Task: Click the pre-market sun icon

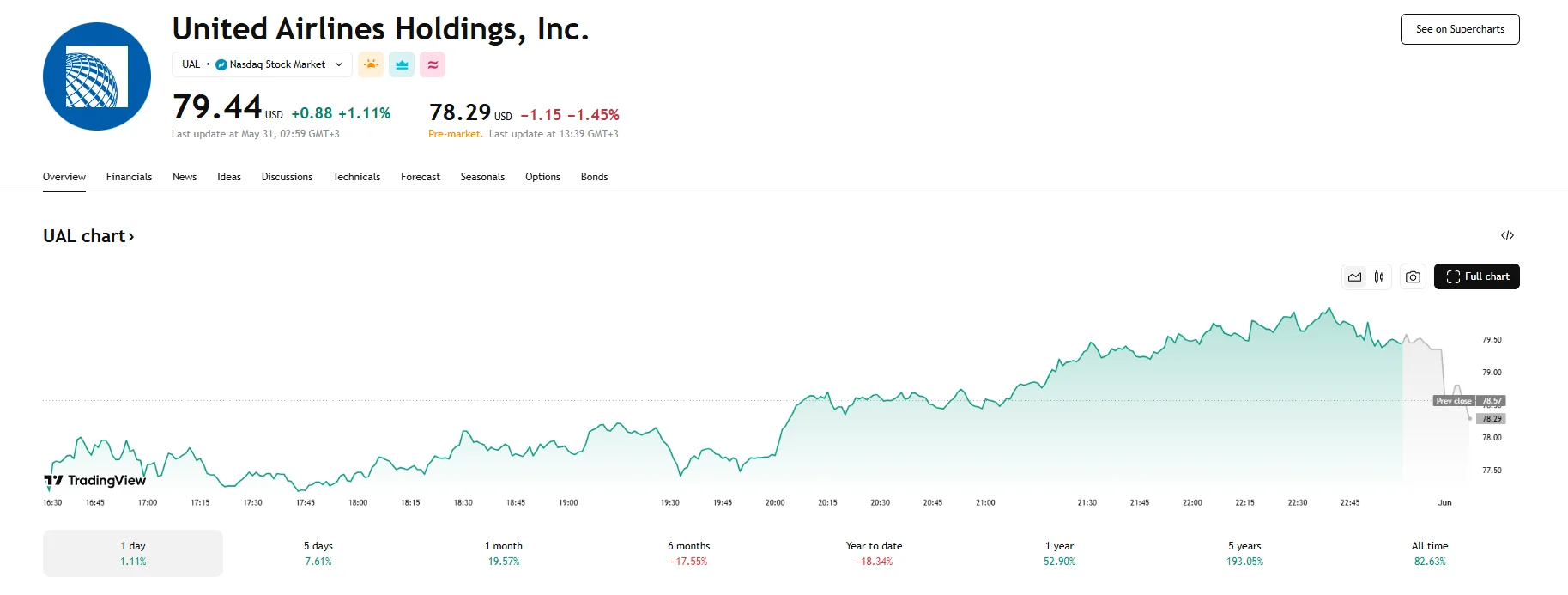Action: point(370,64)
